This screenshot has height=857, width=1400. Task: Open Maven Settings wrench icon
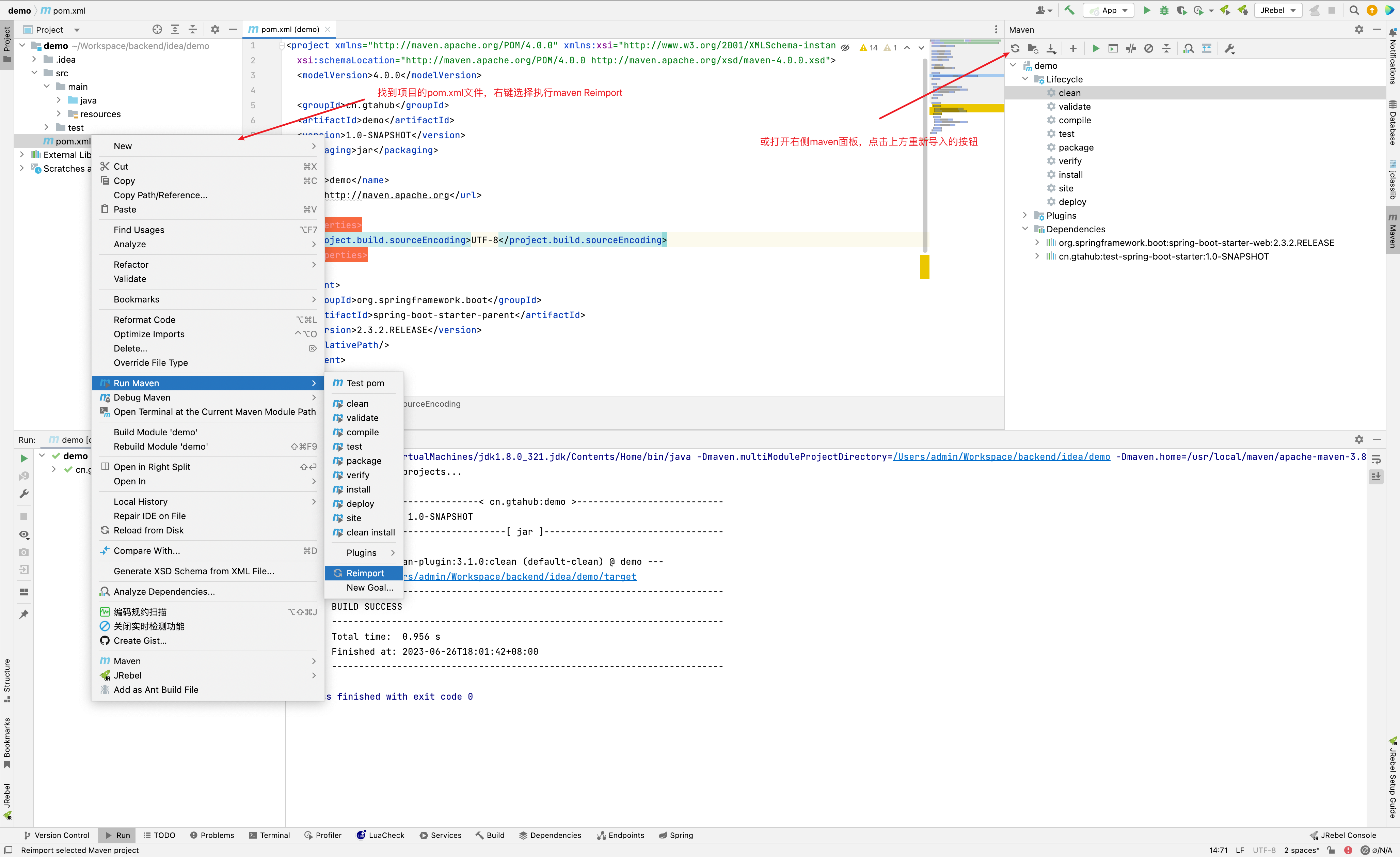(x=1229, y=48)
